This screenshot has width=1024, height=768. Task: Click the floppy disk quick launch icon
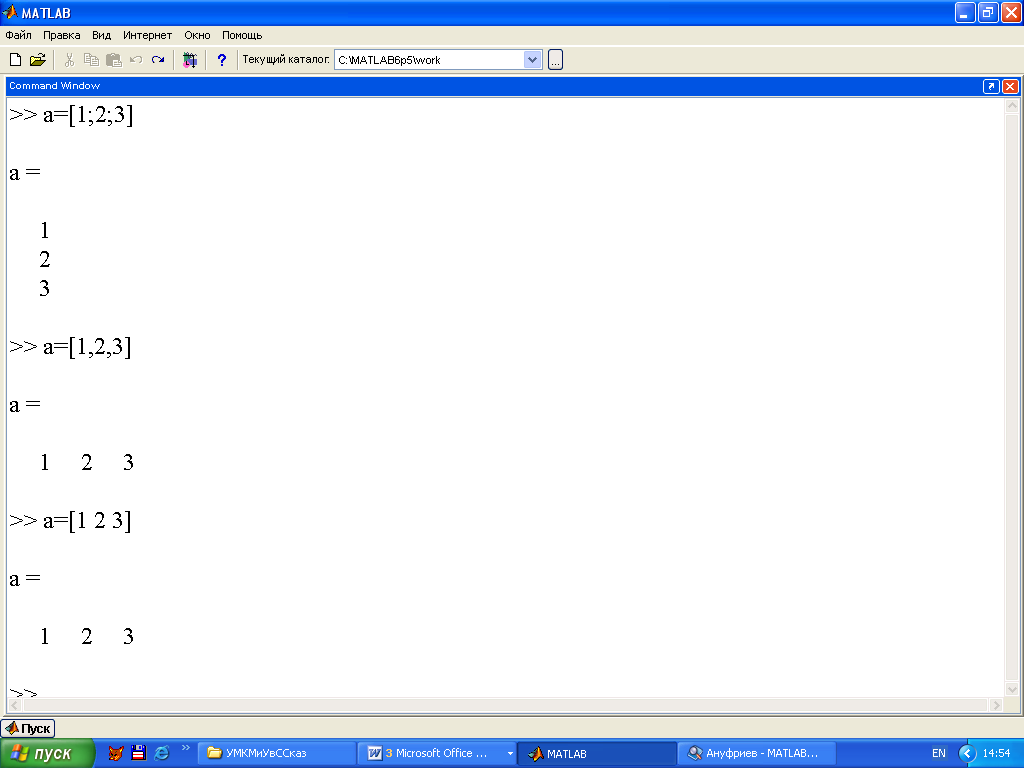click(x=139, y=753)
